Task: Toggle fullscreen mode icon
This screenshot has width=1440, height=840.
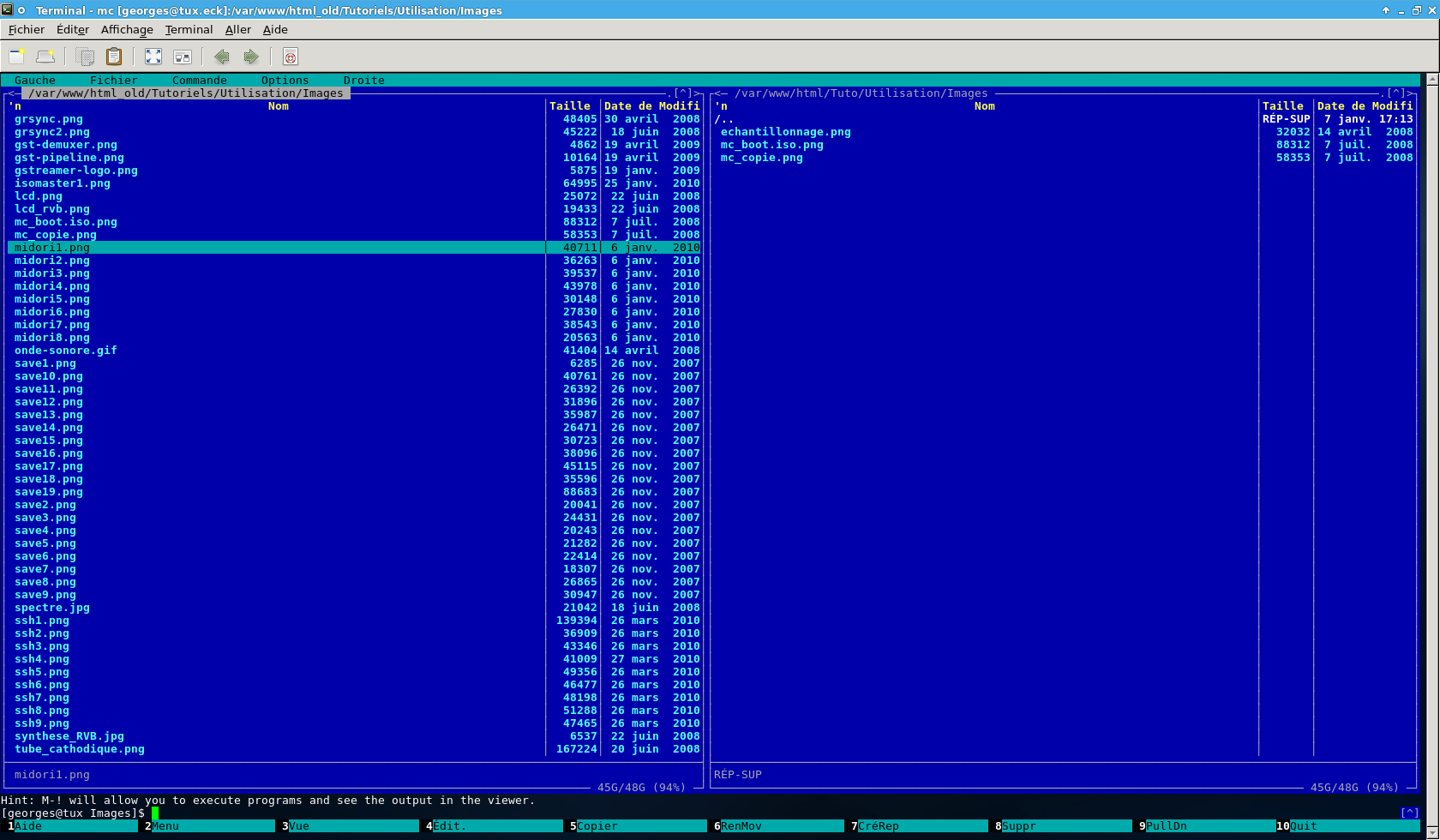Action: click(x=153, y=57)
